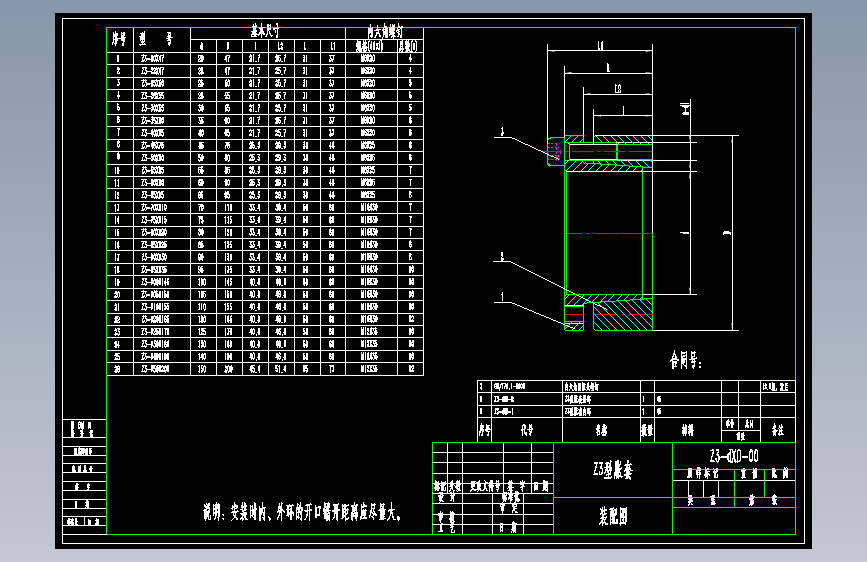
Task: Click the '内六角螺钉' table header
Action: 385,30
